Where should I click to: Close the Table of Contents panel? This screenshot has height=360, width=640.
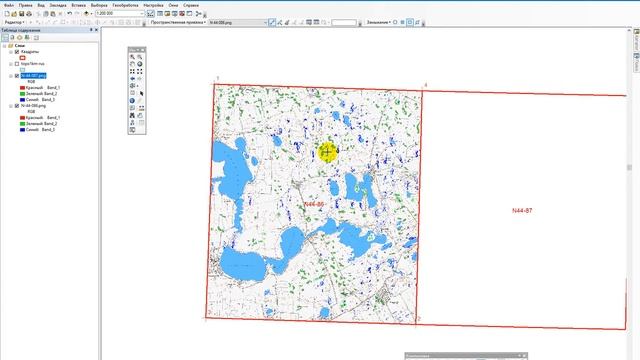click(96, 30)
